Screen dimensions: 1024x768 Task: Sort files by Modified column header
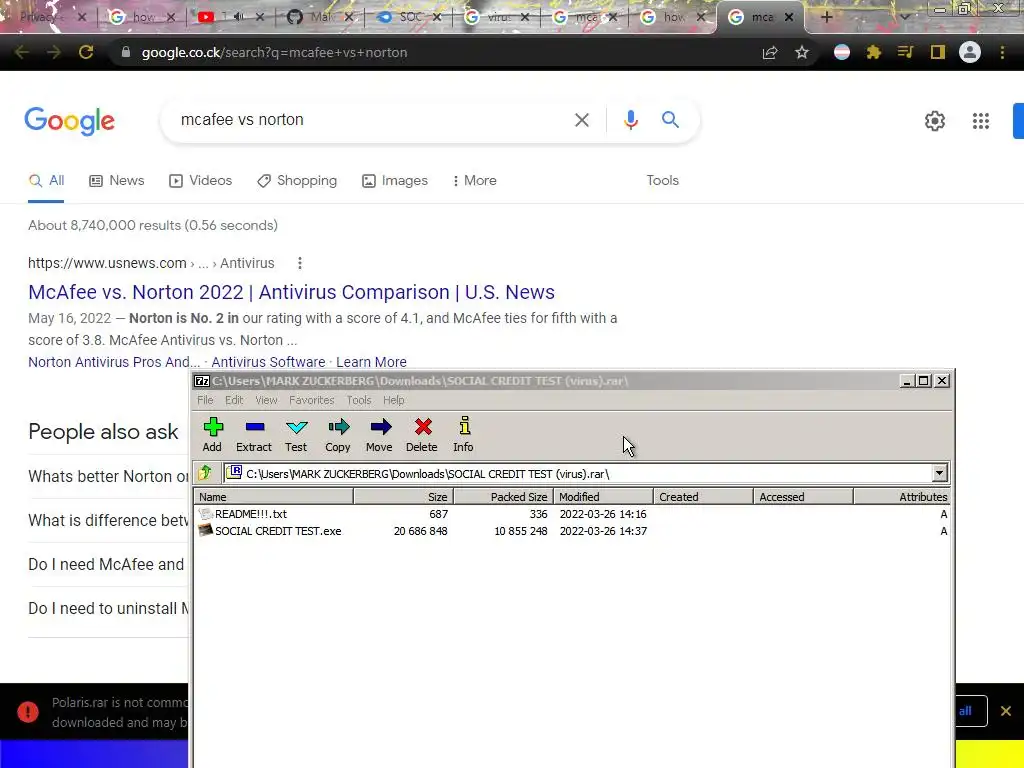603,497
